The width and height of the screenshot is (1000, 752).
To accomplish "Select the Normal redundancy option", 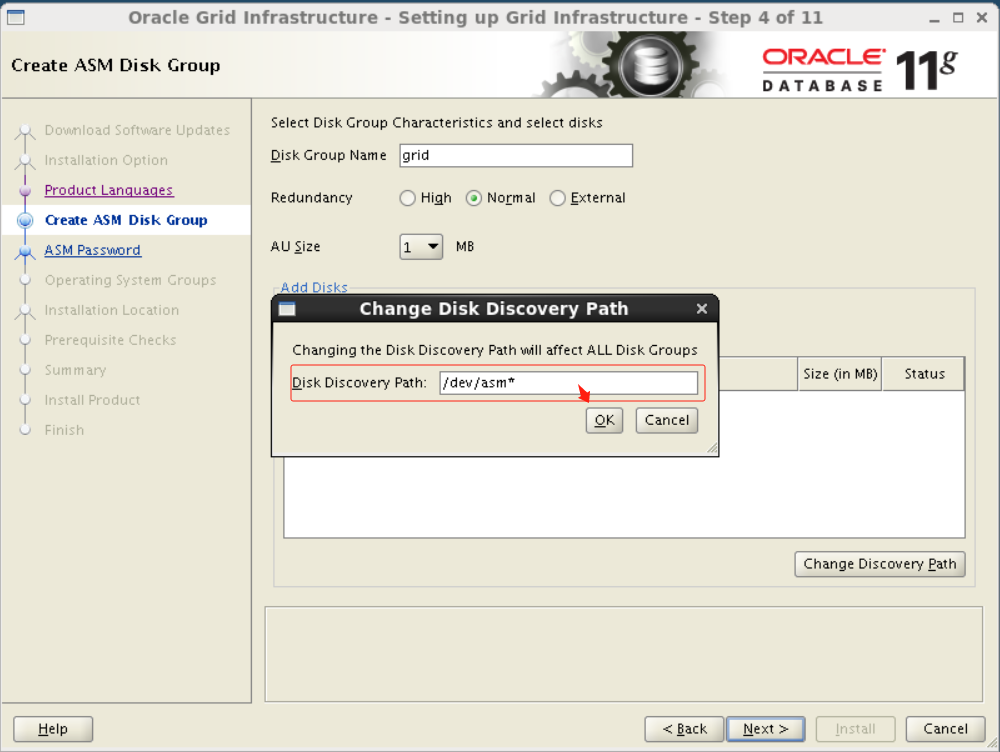I will coord(473,198).
